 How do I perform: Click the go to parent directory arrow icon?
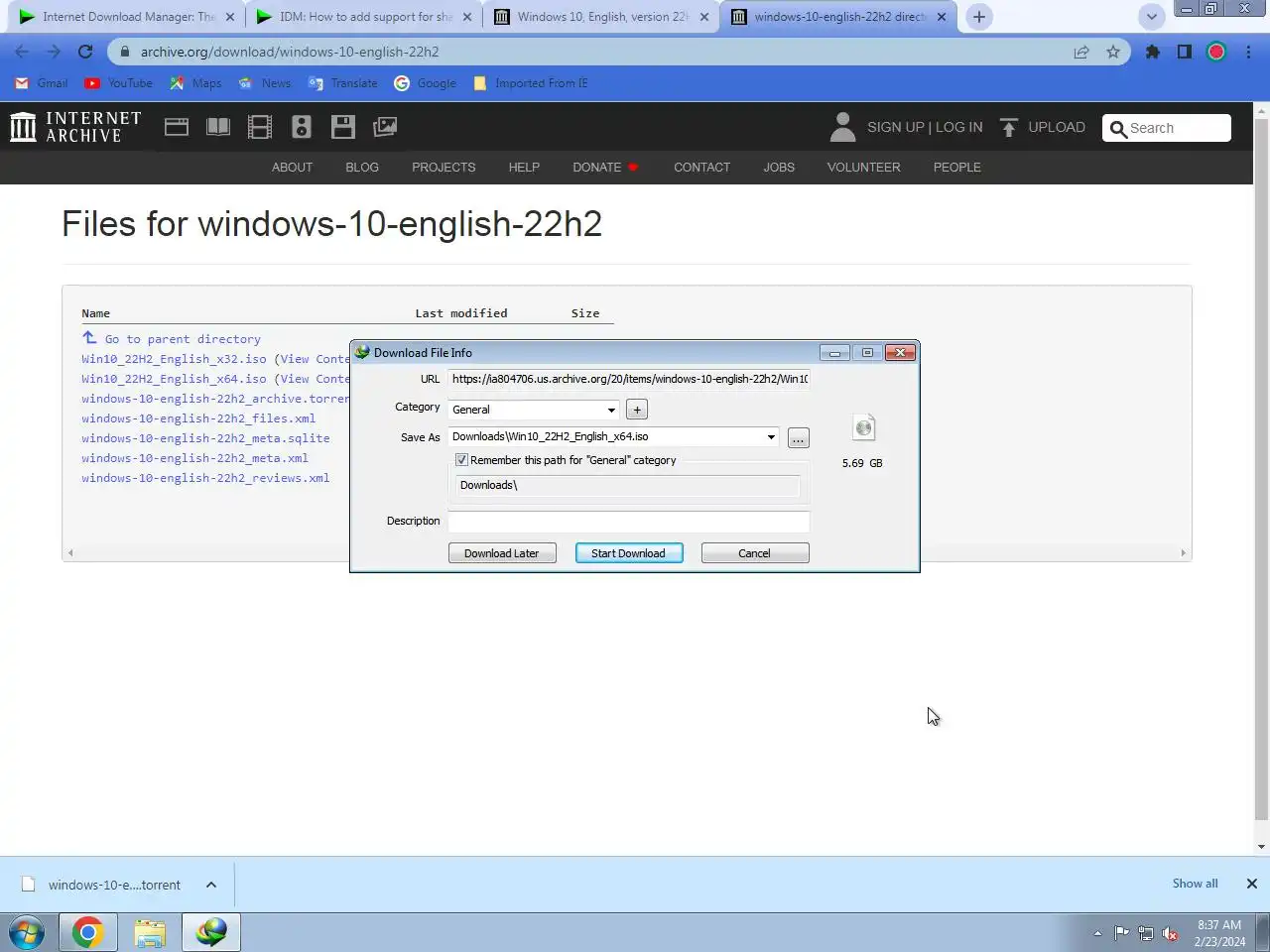(x=89, y=338)
